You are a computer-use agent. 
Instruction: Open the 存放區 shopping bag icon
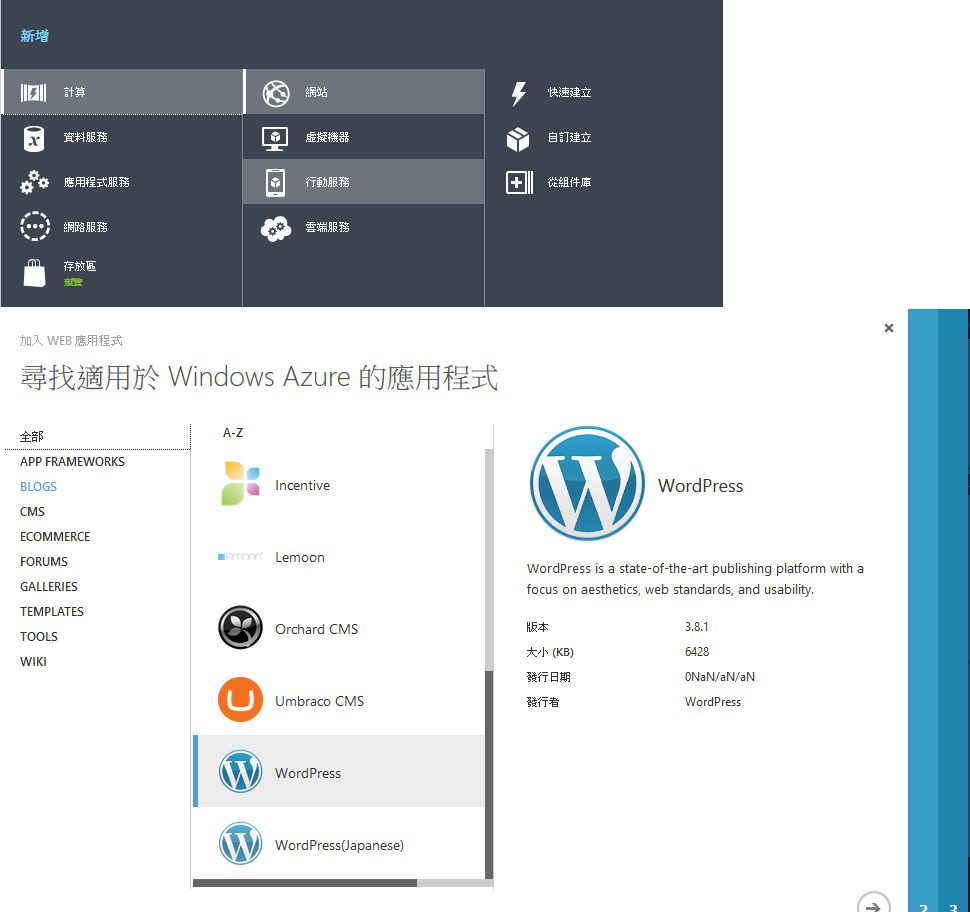pos(34,272)
